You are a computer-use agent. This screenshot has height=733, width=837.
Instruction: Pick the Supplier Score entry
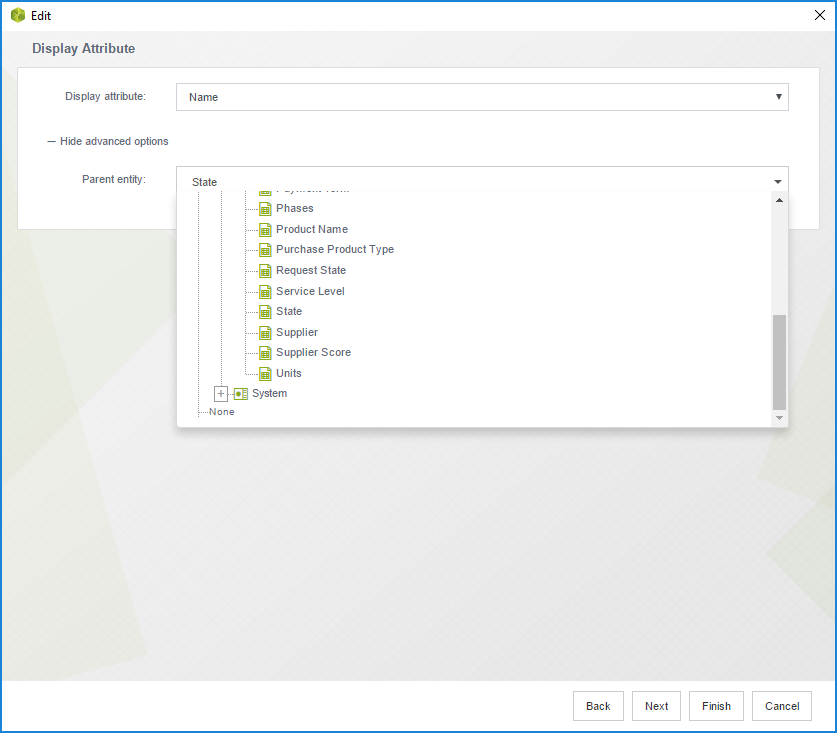coord(313,352)
